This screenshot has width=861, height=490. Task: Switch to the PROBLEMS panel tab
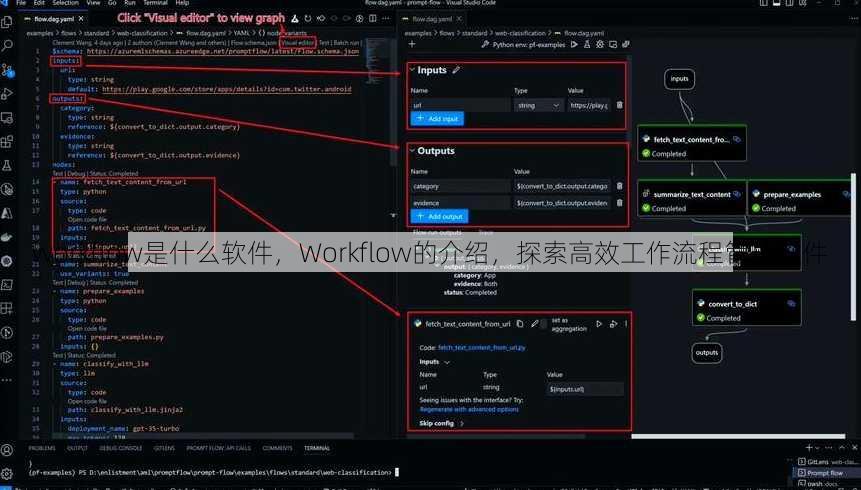pos(42,448)
